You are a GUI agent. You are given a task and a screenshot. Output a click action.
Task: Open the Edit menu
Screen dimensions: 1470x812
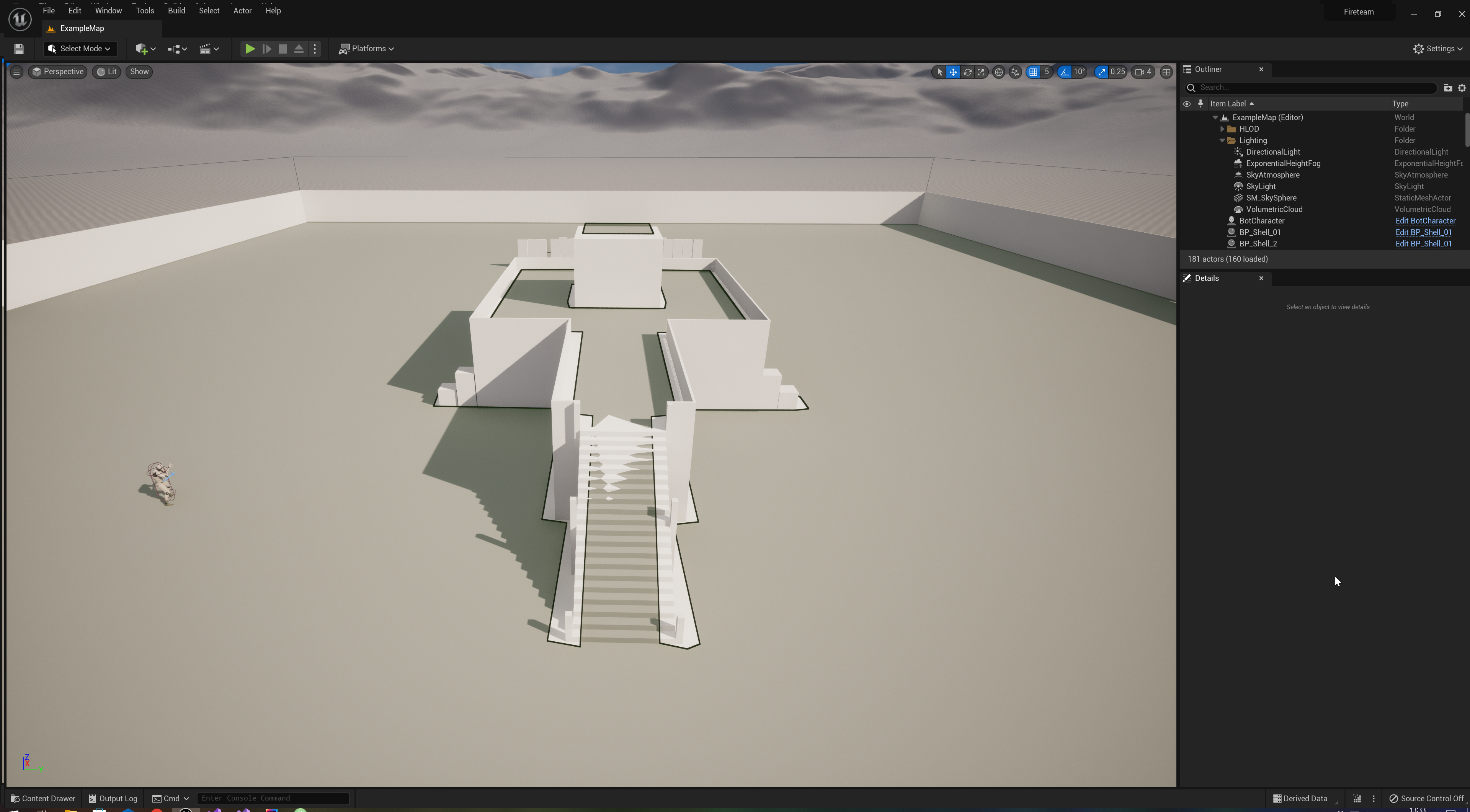75,11
